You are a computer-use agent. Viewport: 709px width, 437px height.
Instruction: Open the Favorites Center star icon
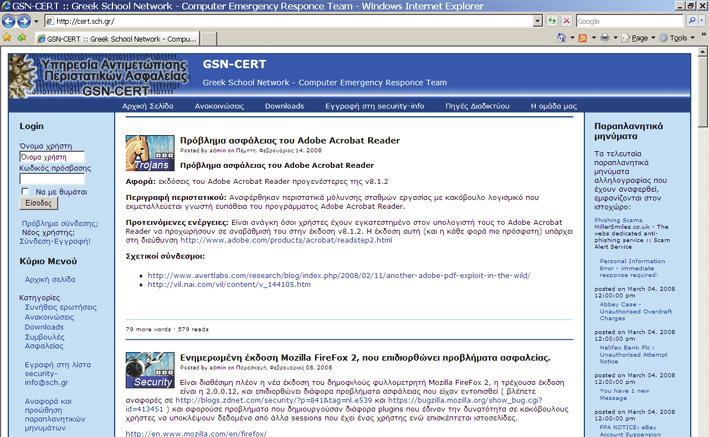(7, 38)
